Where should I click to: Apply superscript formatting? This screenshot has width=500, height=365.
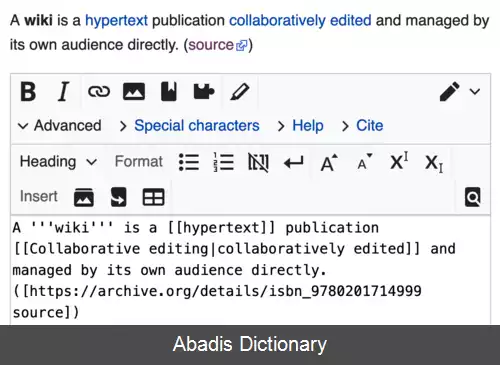(399, 161)
